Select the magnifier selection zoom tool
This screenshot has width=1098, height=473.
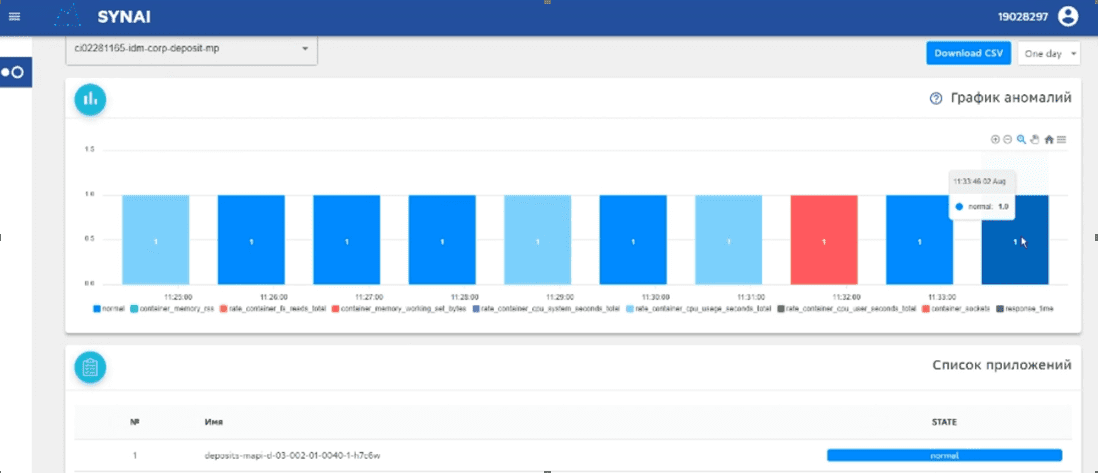tap(1021, 139)
